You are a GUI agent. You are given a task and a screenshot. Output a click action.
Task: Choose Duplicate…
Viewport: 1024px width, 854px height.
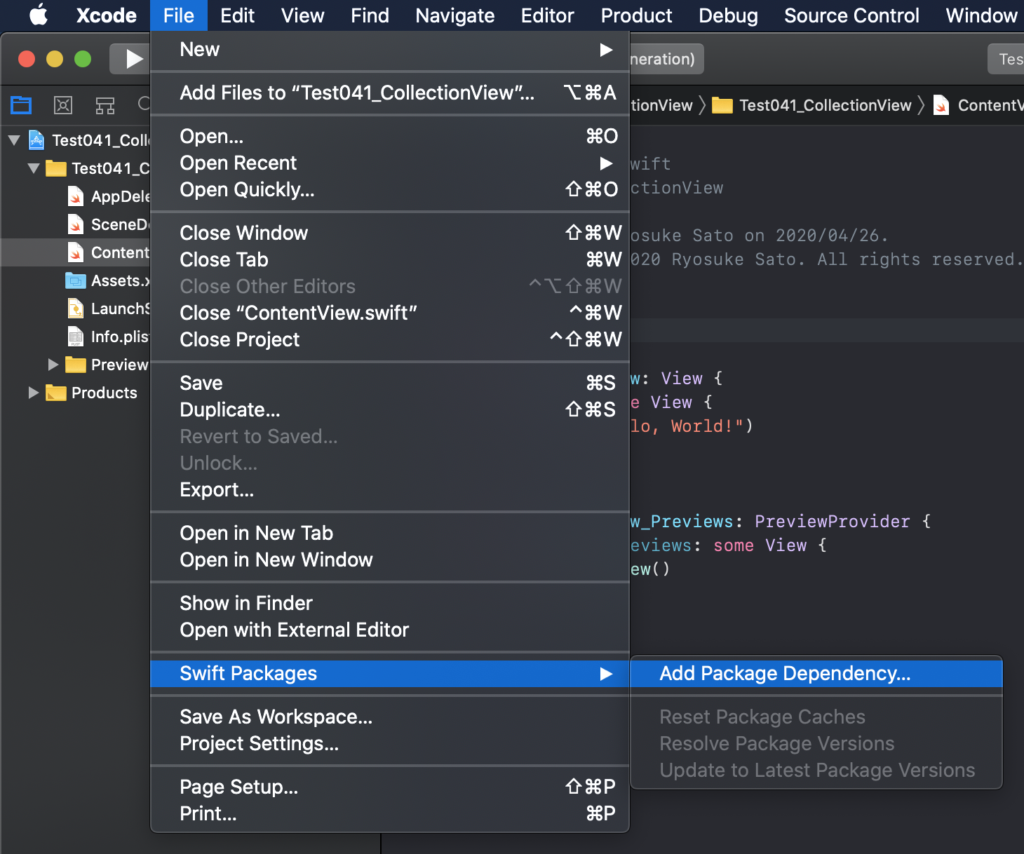tap(390, 409)
